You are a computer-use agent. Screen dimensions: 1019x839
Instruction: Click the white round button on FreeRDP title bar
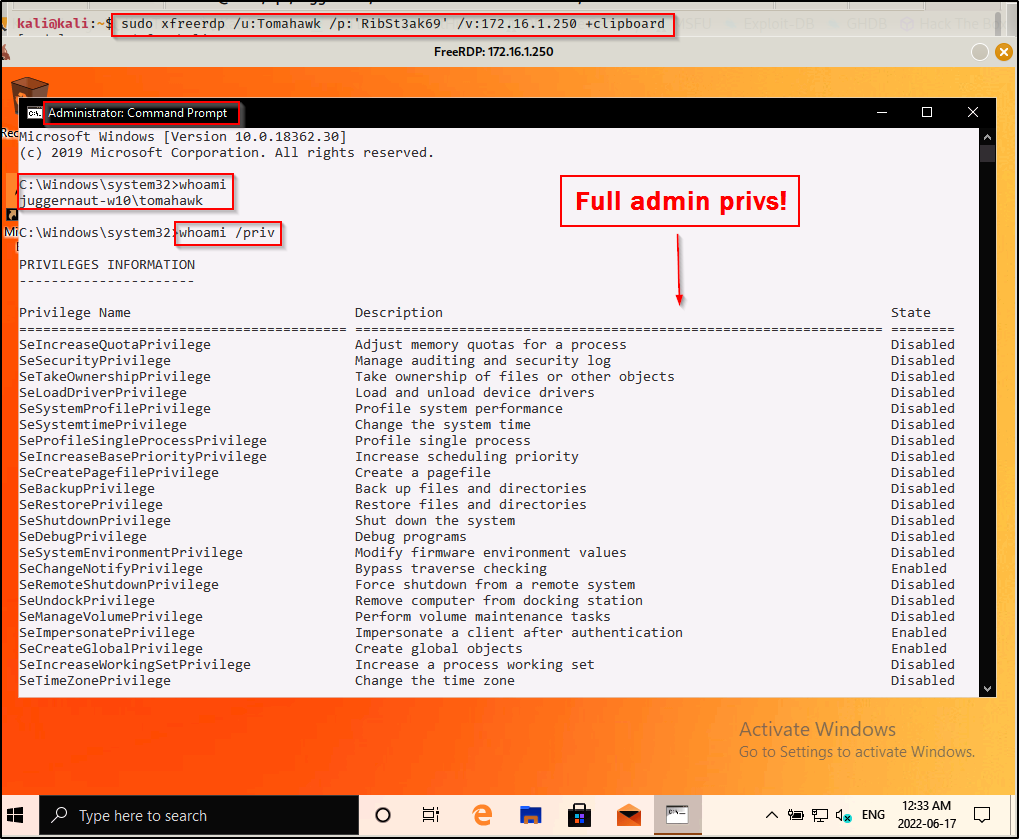tap(979, 52)
